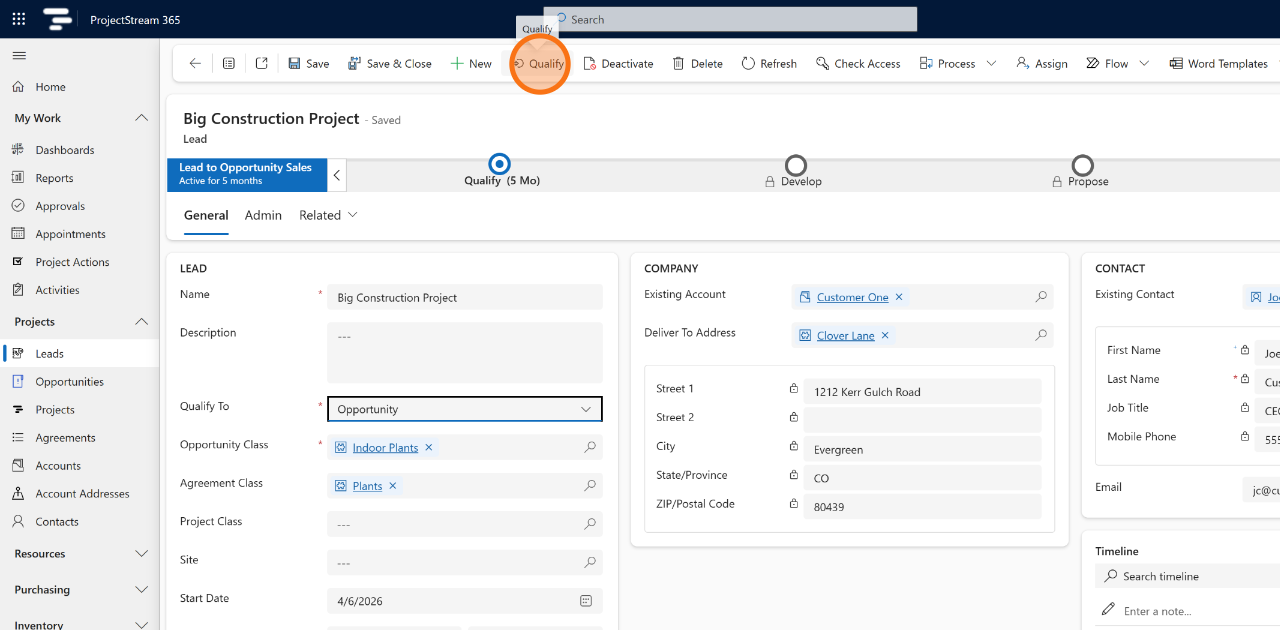Collapse the My Work section
1280x630 pixels.
(x=141, y=118)
